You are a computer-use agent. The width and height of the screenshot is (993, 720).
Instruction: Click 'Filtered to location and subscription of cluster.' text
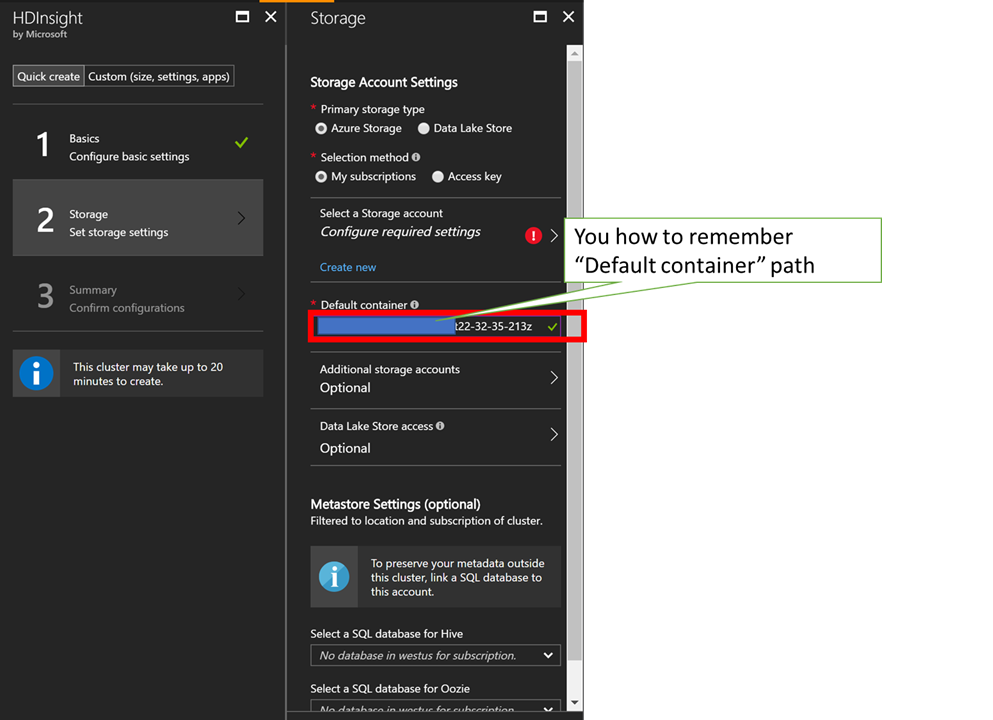[x=426, y=521]
